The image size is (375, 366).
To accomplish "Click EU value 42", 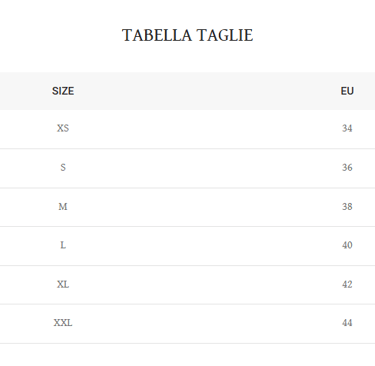I will pyautogui.click(x=347, y=285).
